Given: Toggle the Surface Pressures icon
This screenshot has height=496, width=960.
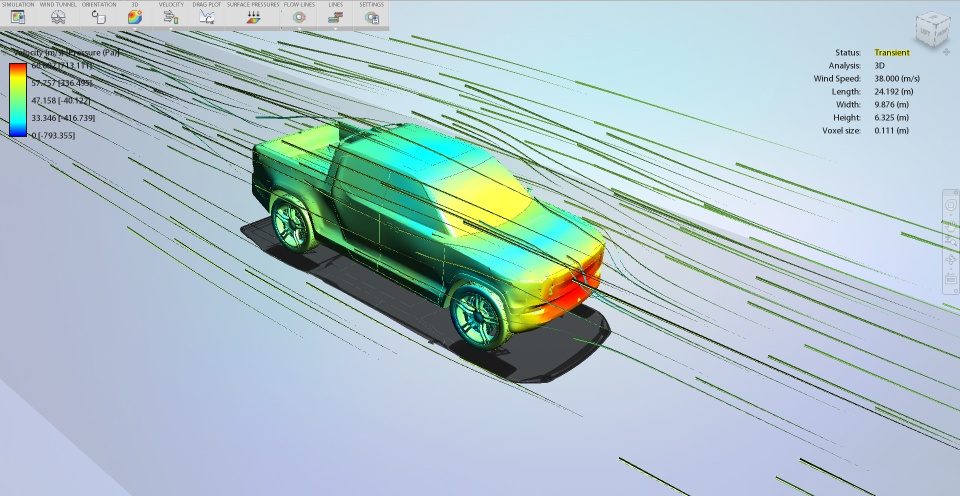Looking at the screenshot, I should click(x=253, y=17).
